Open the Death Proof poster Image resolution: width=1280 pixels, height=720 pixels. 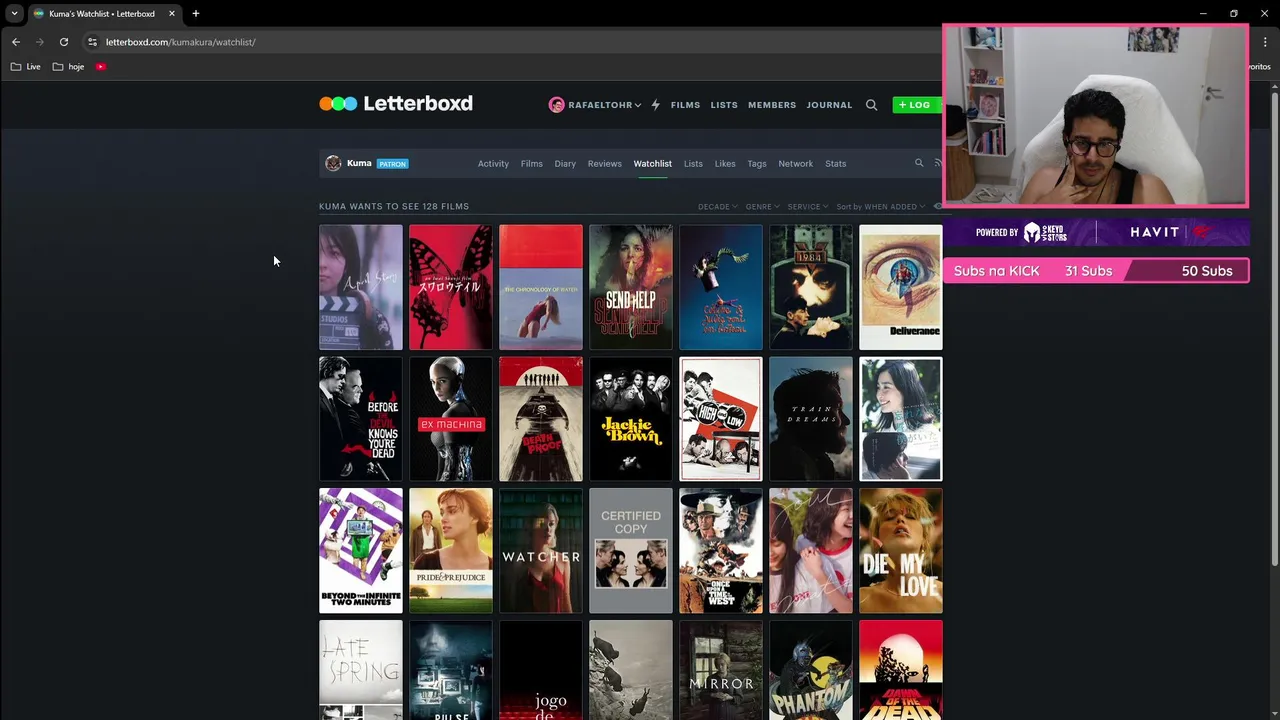point(541,419)
